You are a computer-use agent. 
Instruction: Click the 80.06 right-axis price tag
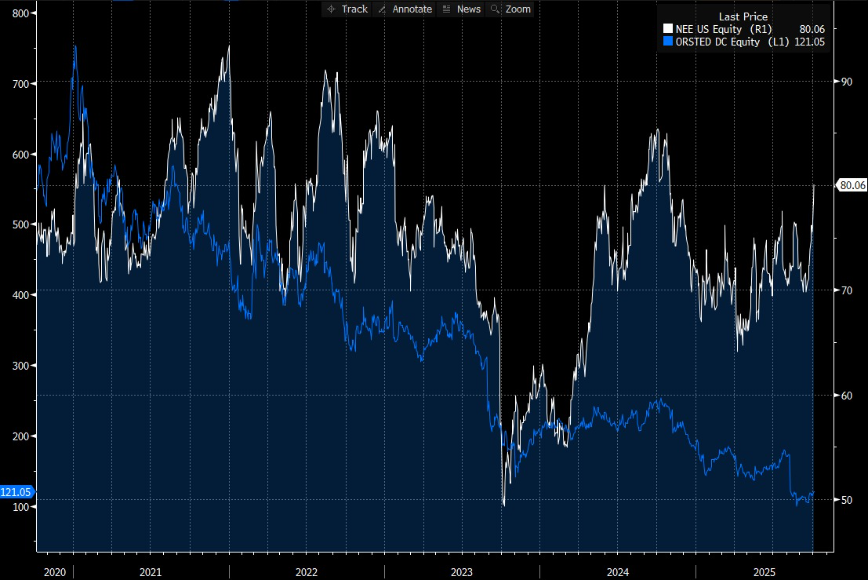[851, 185]
